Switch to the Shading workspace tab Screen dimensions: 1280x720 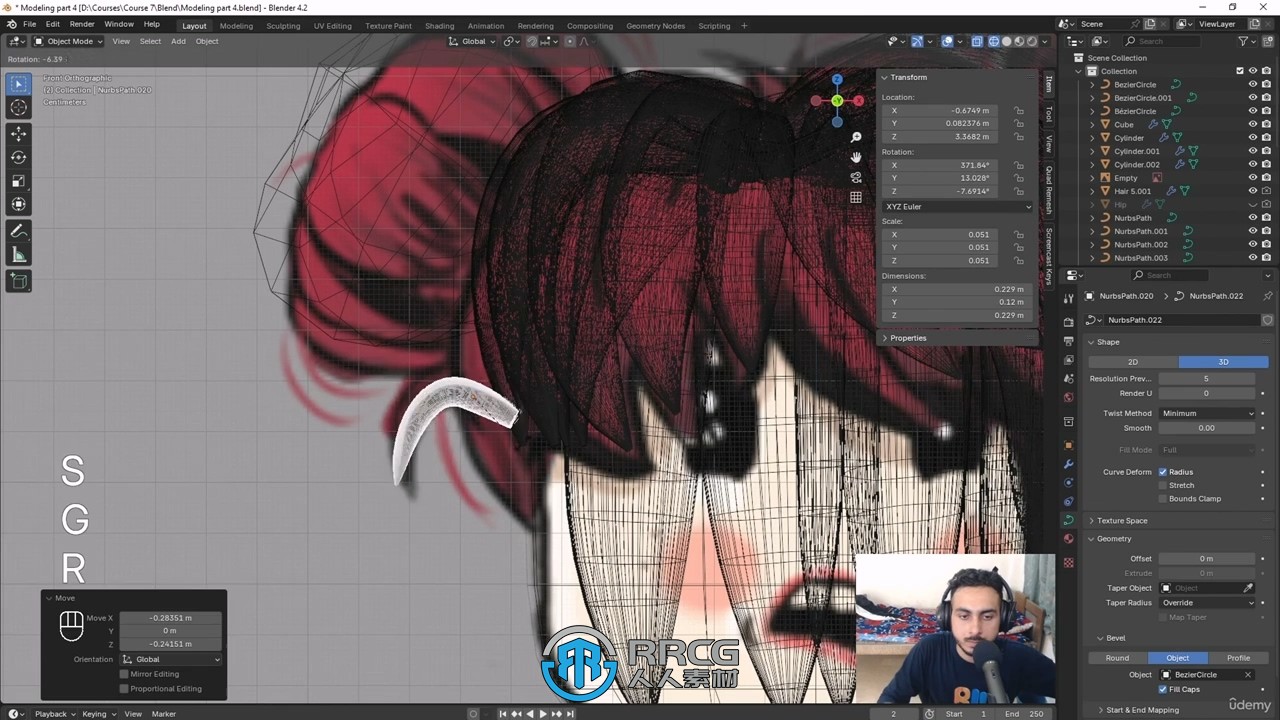(x=439, y=26)
